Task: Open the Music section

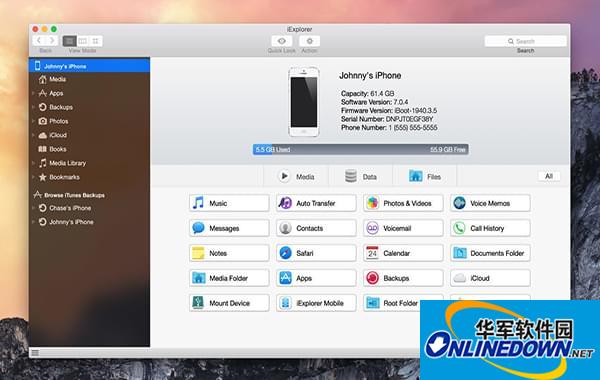Action: 229,203
